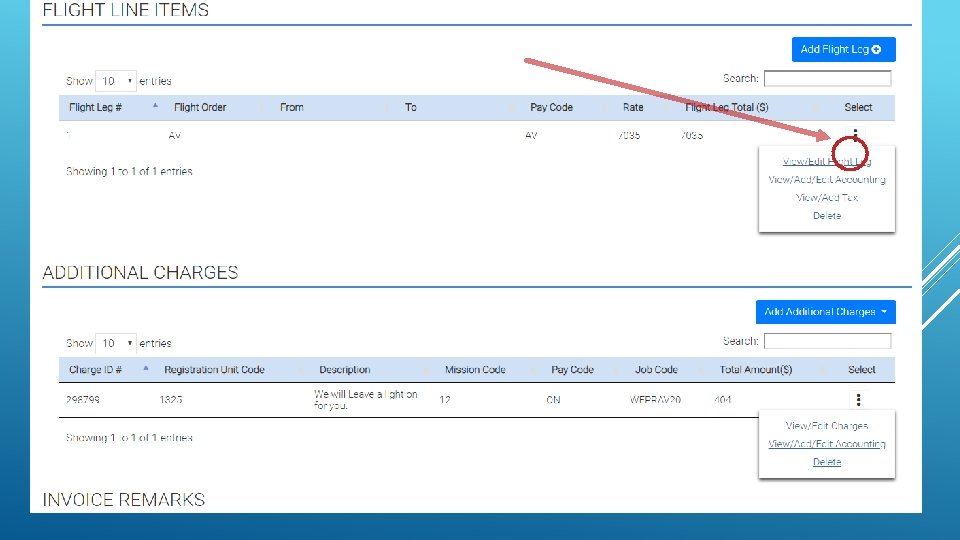The image size is (960, 540).
Task: Click the Rate value 7035 cell
Action: tap(629, 135)
